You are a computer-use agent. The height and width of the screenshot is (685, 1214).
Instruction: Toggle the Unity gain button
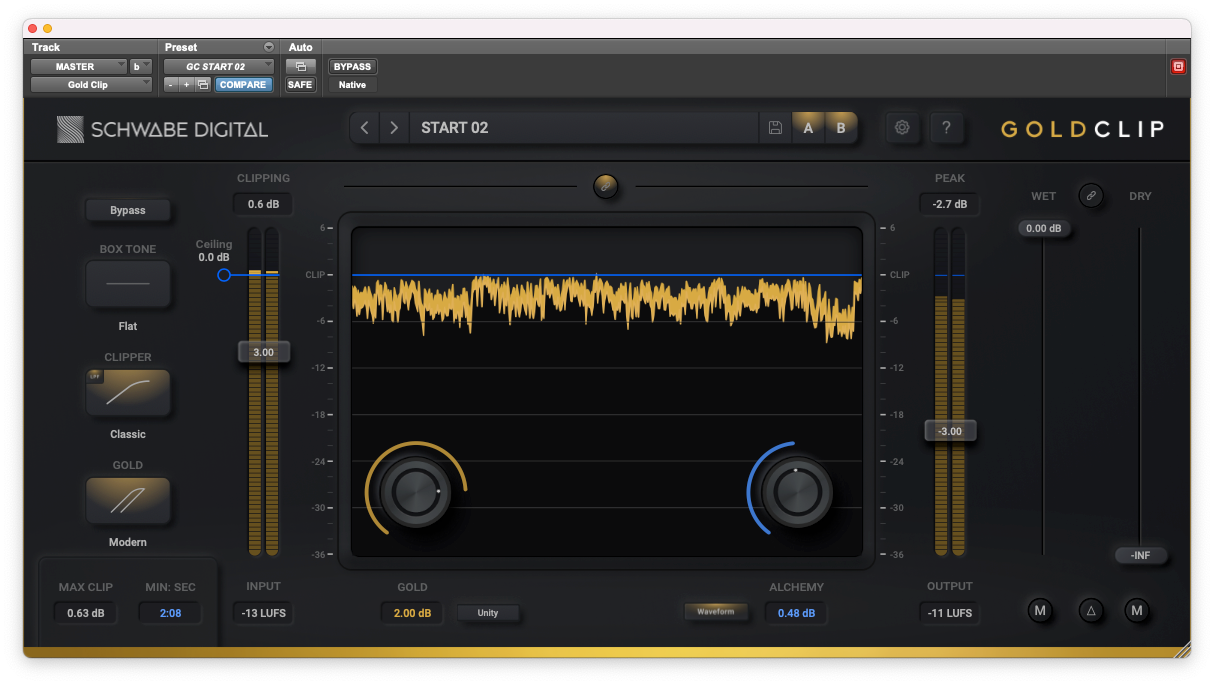pos(488,613)
